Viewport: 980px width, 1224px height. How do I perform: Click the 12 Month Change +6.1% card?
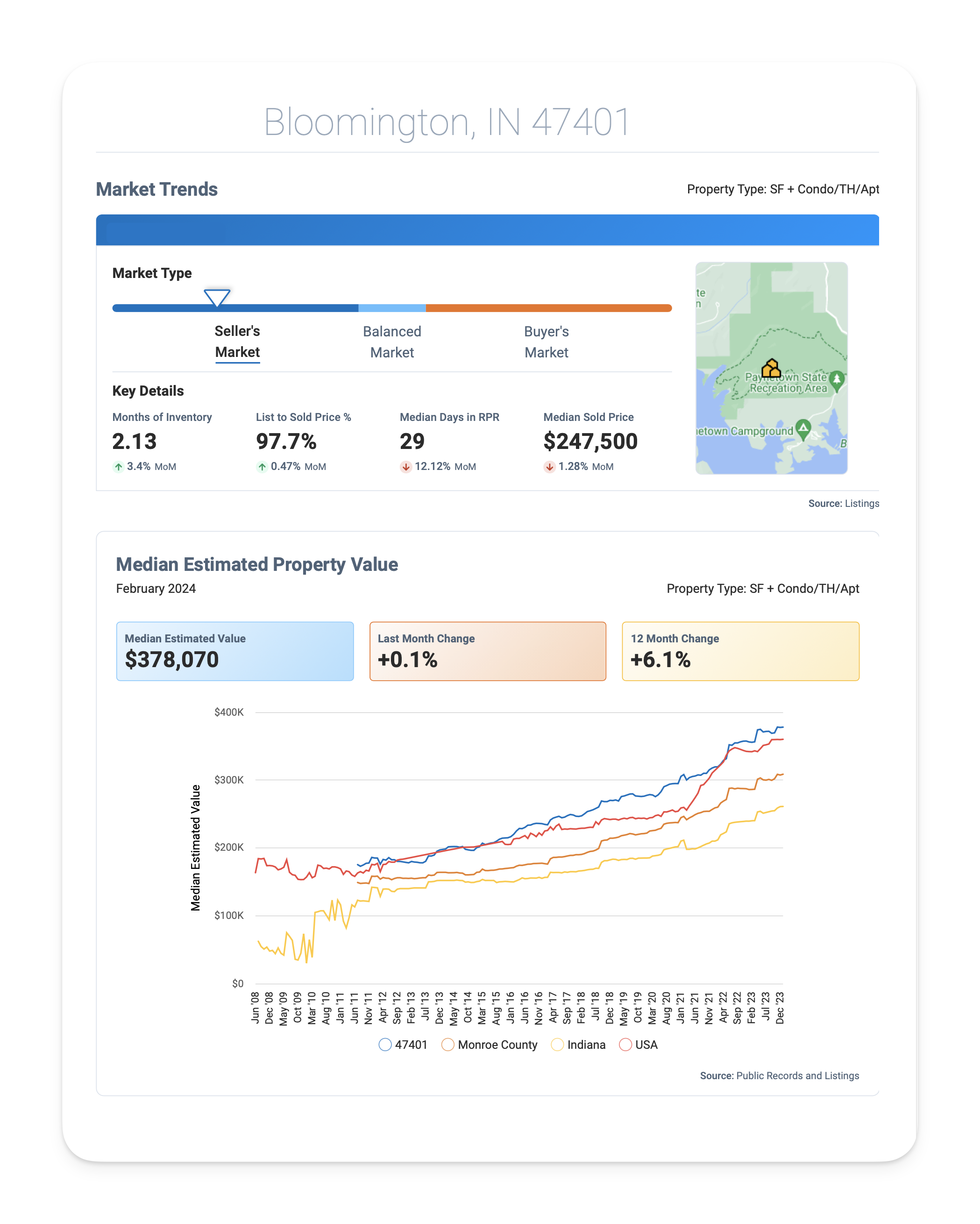pyautogui.click(x=740, y=651)
